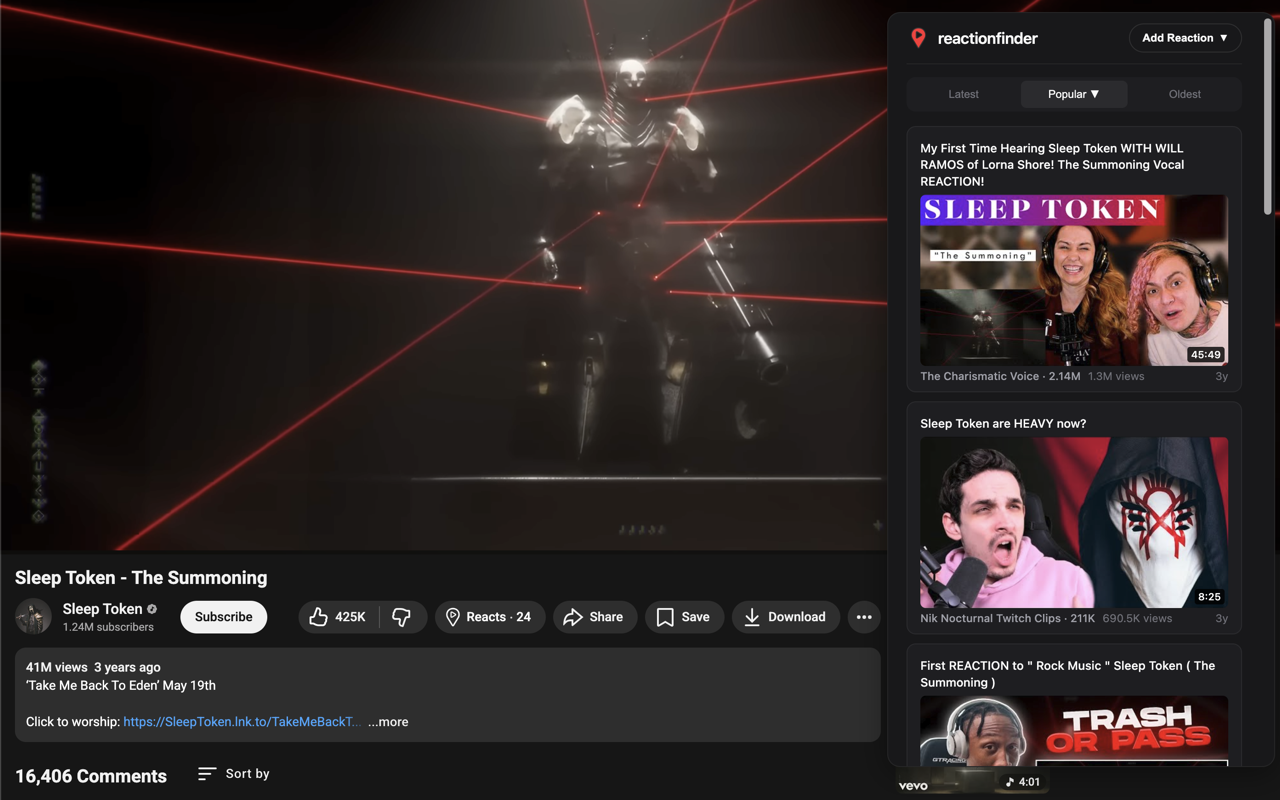Dislike the video with the thumbs-down icon

(402, 617)
